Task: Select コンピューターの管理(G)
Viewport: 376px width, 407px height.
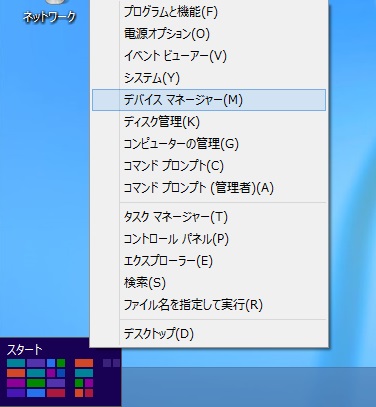Action: pos(209,144)
